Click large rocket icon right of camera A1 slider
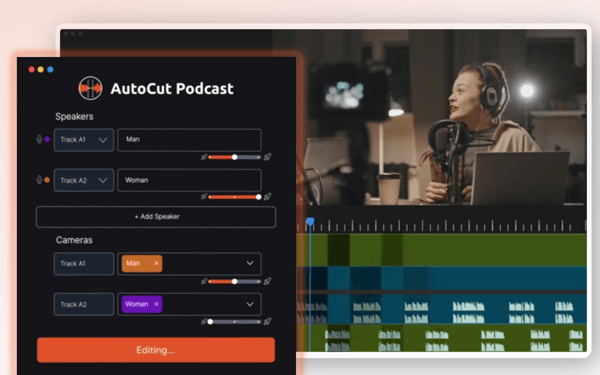Viewport: 600px width, 375px height. (267, 281)
